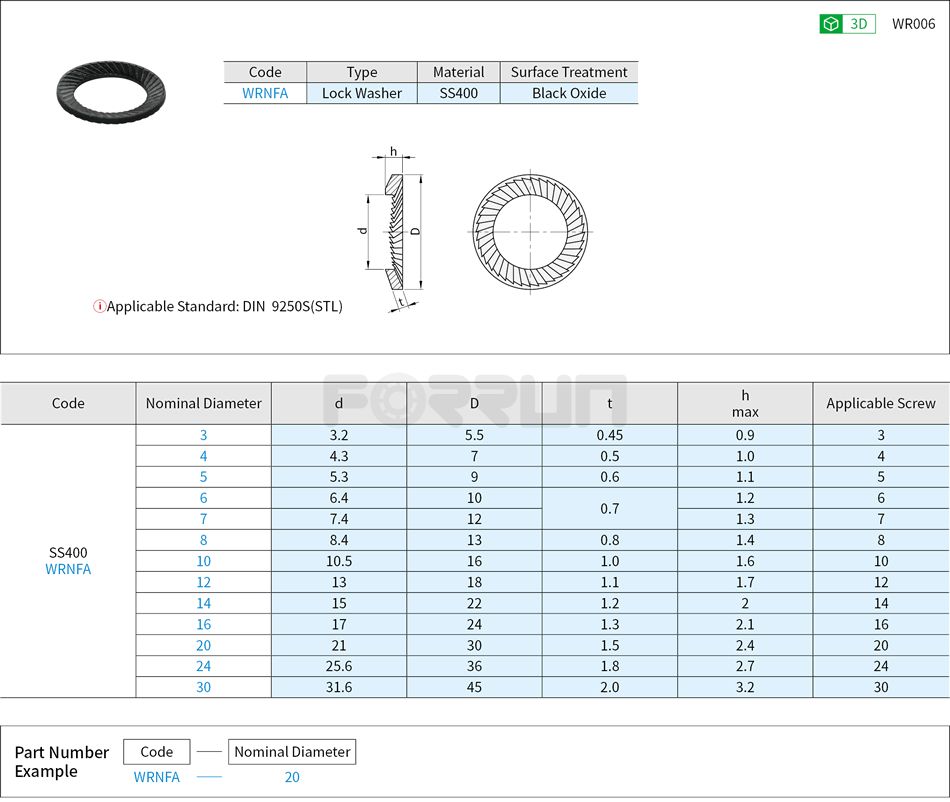Click the 20 link in Part Number Example
This screenshot has width=950, height=802.
(292, 777)
